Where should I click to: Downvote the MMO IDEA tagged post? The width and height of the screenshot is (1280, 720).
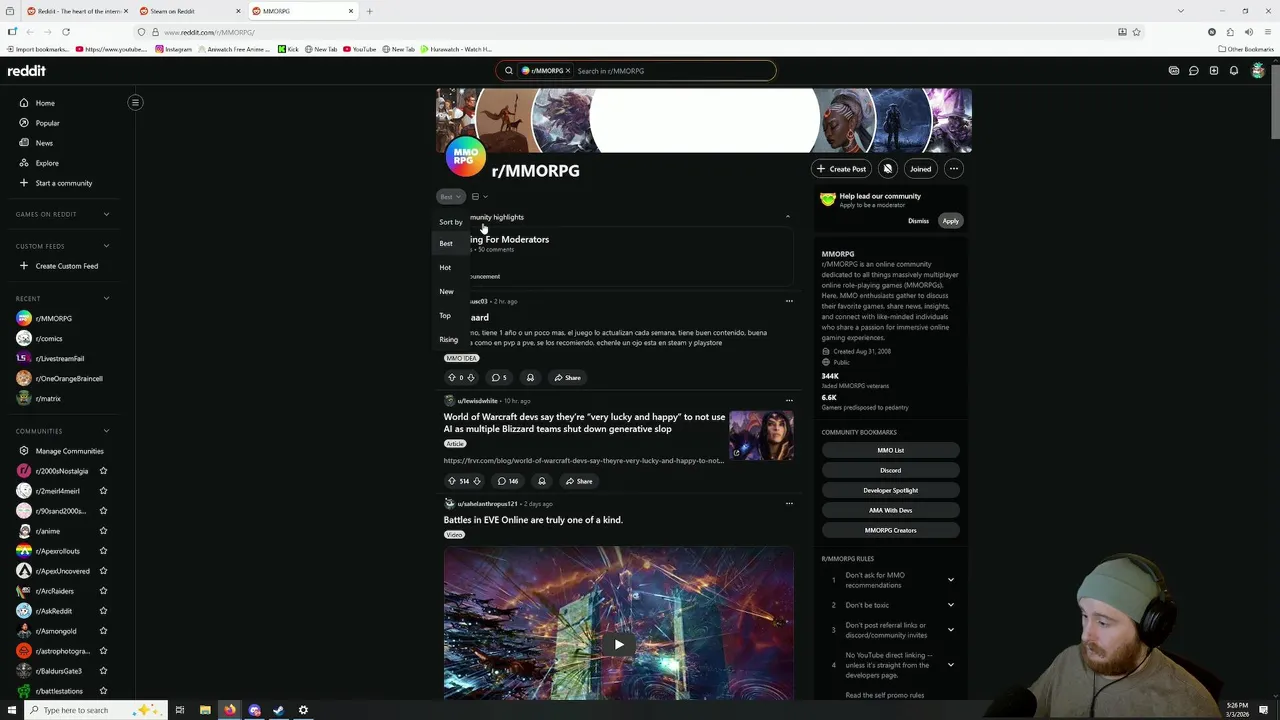tap(470, 378)
